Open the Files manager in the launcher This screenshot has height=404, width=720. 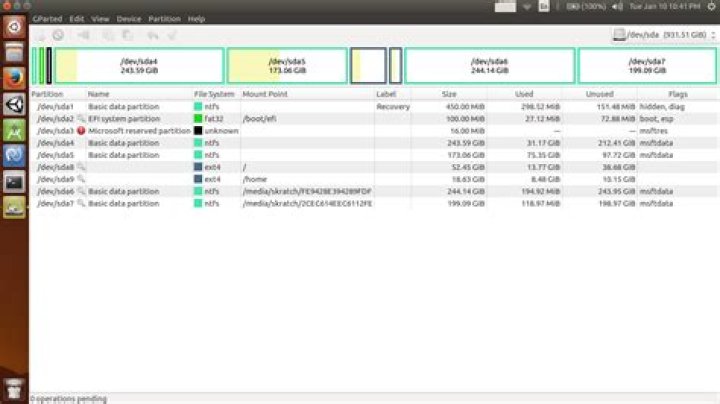coord(14,52)
